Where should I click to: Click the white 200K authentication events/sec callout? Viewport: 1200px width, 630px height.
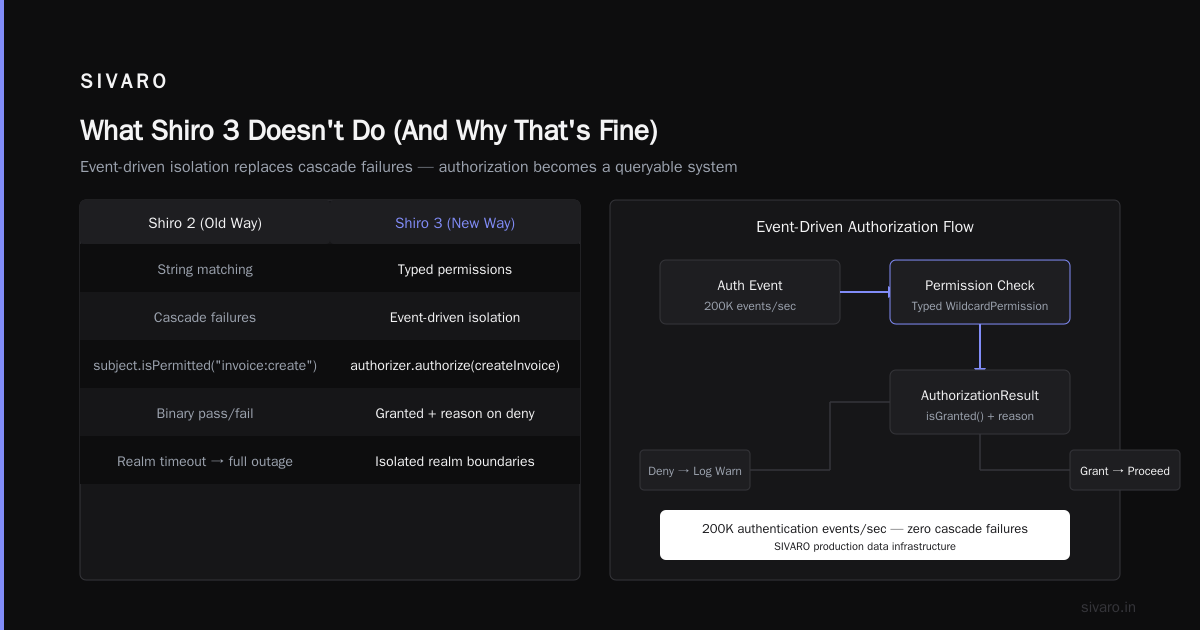coord(865,535)
